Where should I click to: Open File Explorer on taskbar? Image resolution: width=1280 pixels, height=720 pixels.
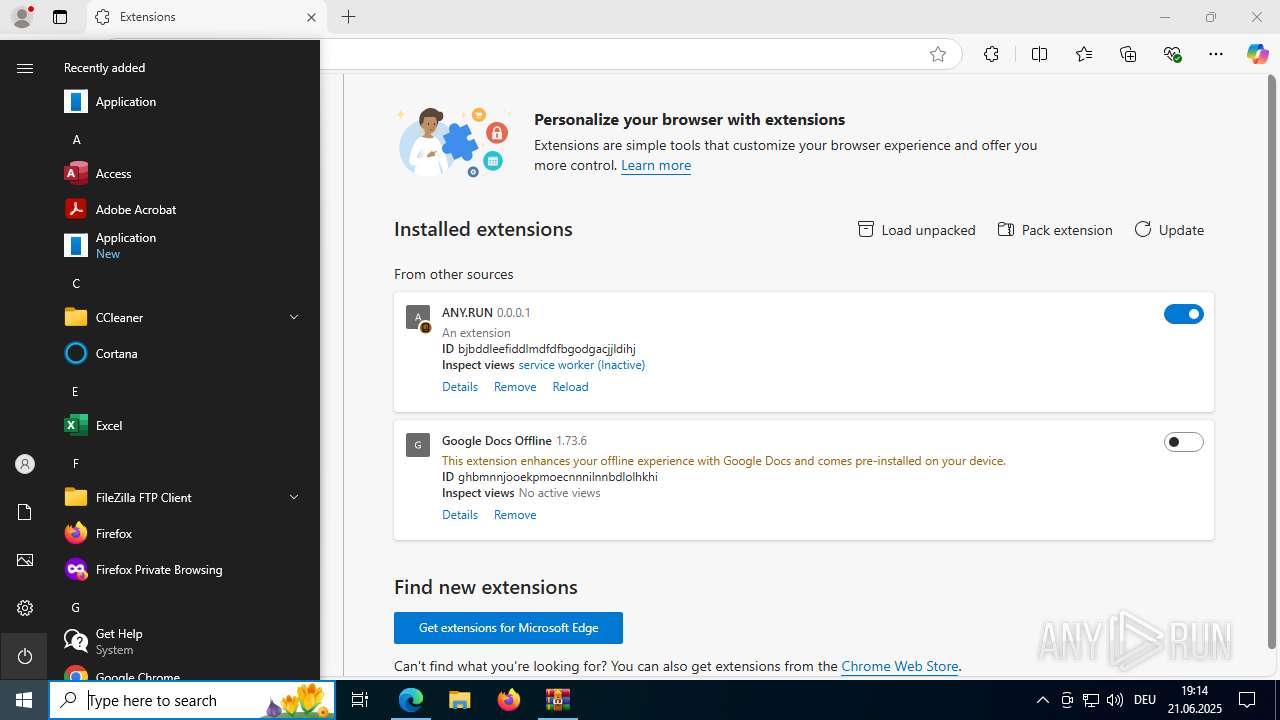(x=460, y=700)
